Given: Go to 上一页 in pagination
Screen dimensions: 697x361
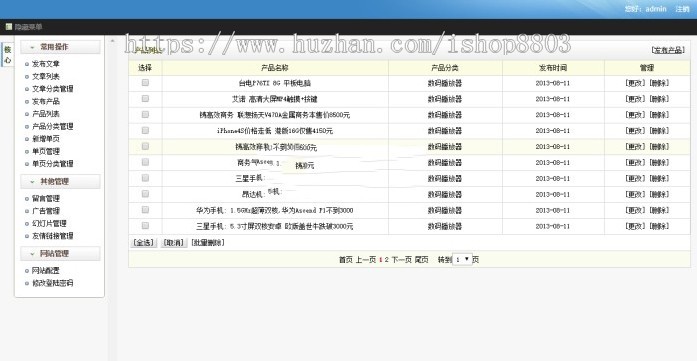Looking at the screenshot, I should 365,260.
